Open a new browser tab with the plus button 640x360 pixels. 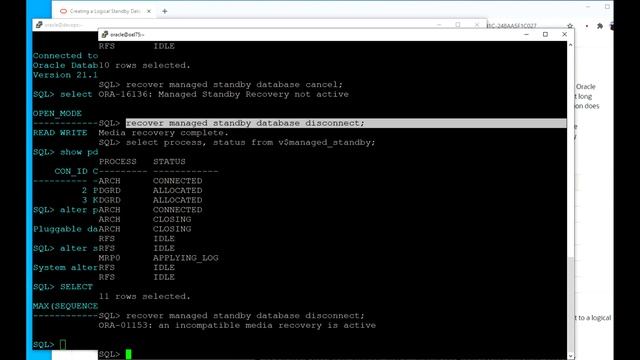point(164,11)
